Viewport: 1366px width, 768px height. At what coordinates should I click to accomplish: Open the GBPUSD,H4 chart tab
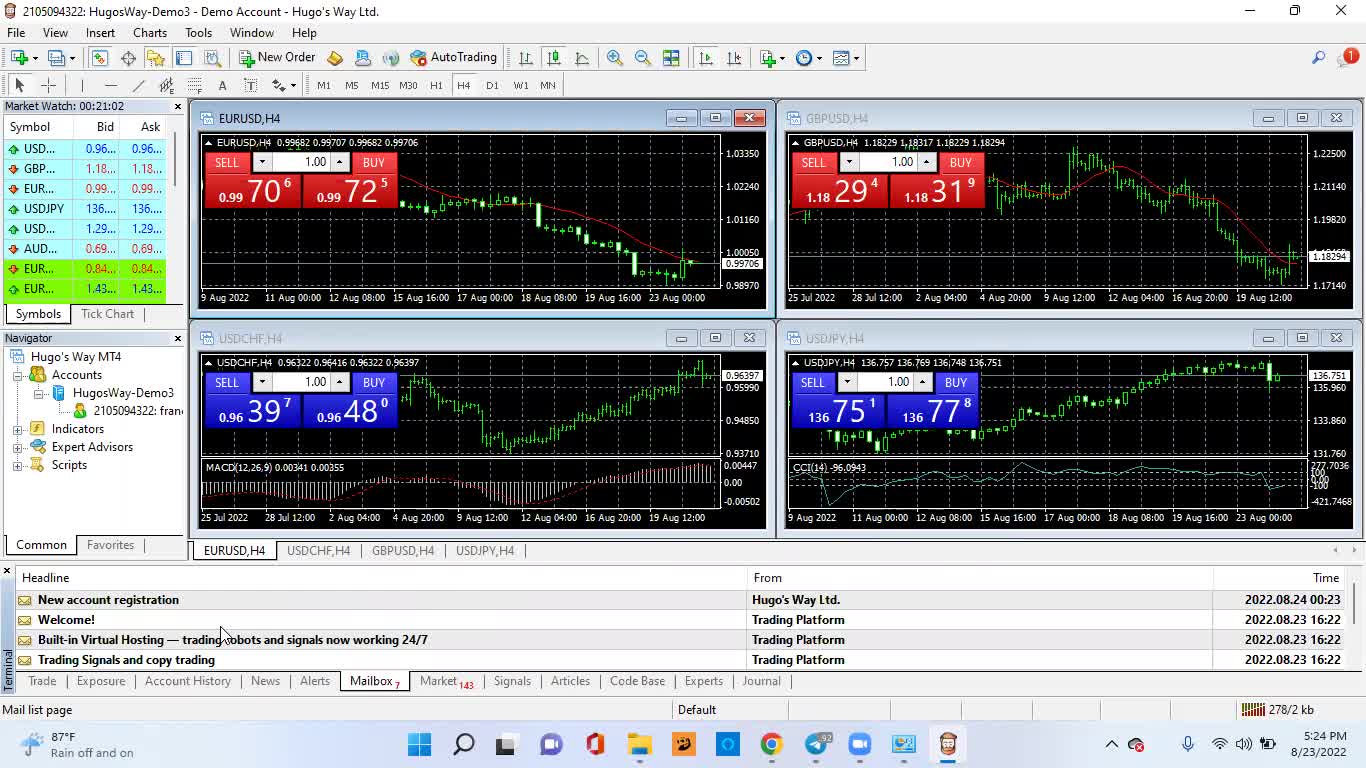pyautogui.click(x=403, y=551)
